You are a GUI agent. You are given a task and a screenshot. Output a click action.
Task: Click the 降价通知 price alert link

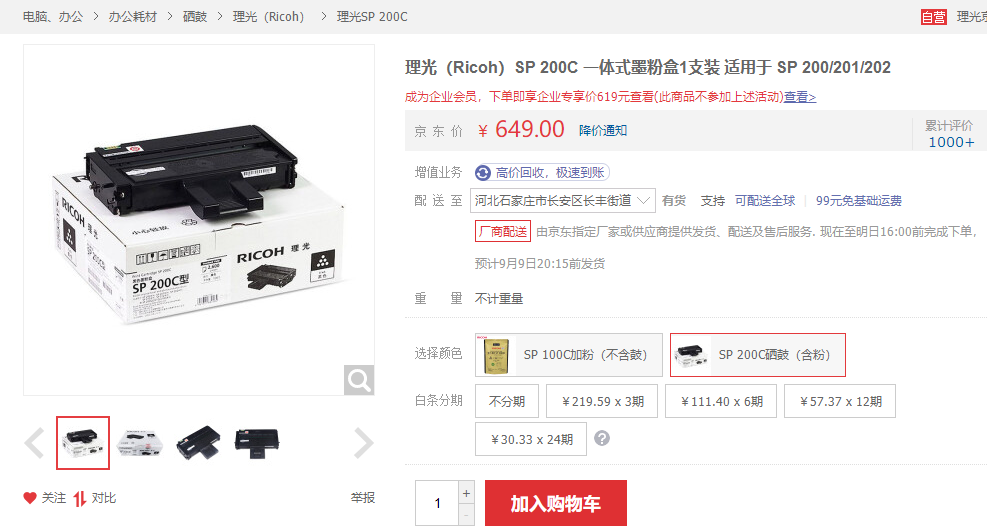click(x=603, y=130)
